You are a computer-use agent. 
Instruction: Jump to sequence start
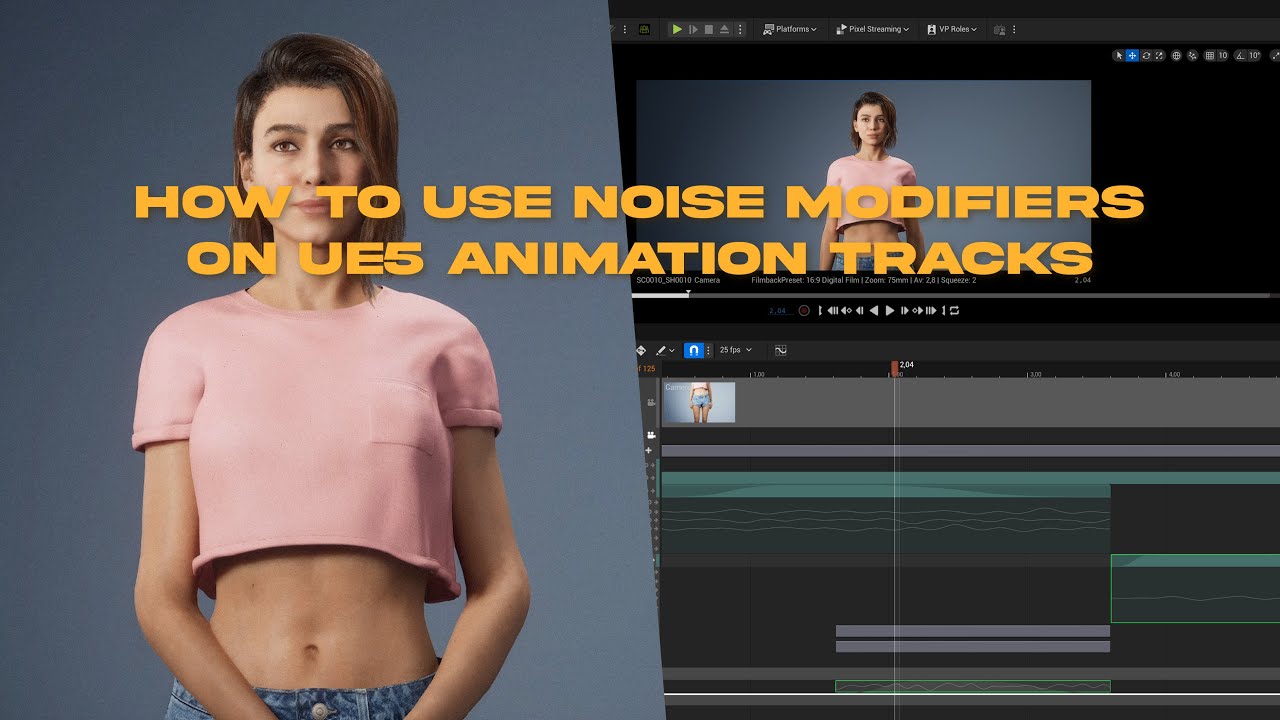[833, 311]
